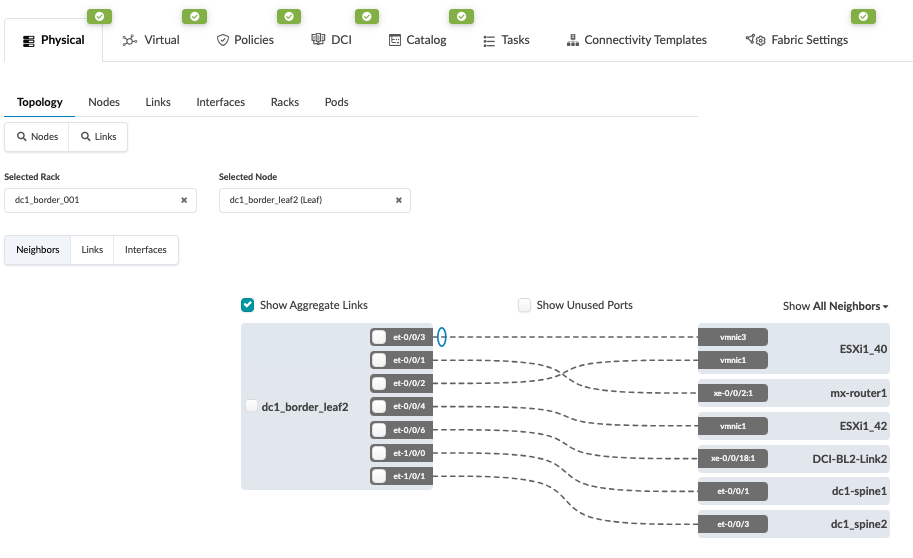Tick the dc1_border_leaf2 node checkbox
Viewport: 913px width, 558px height.
(251, 406)
